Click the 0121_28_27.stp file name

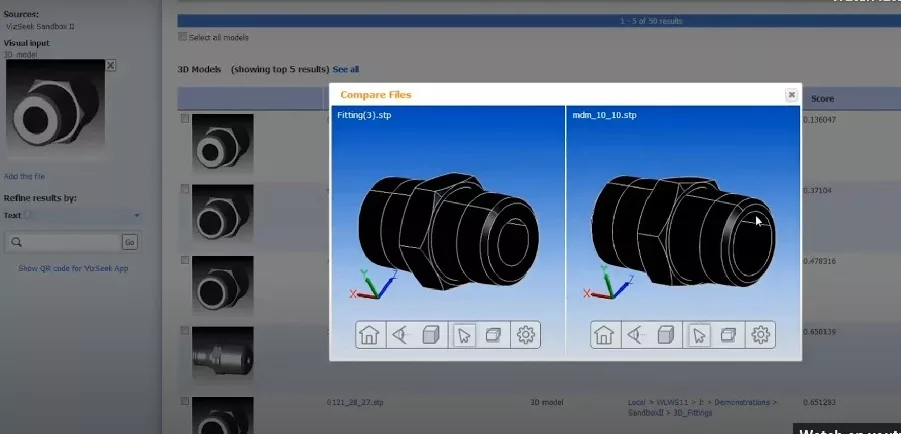(x=355, y=402)
